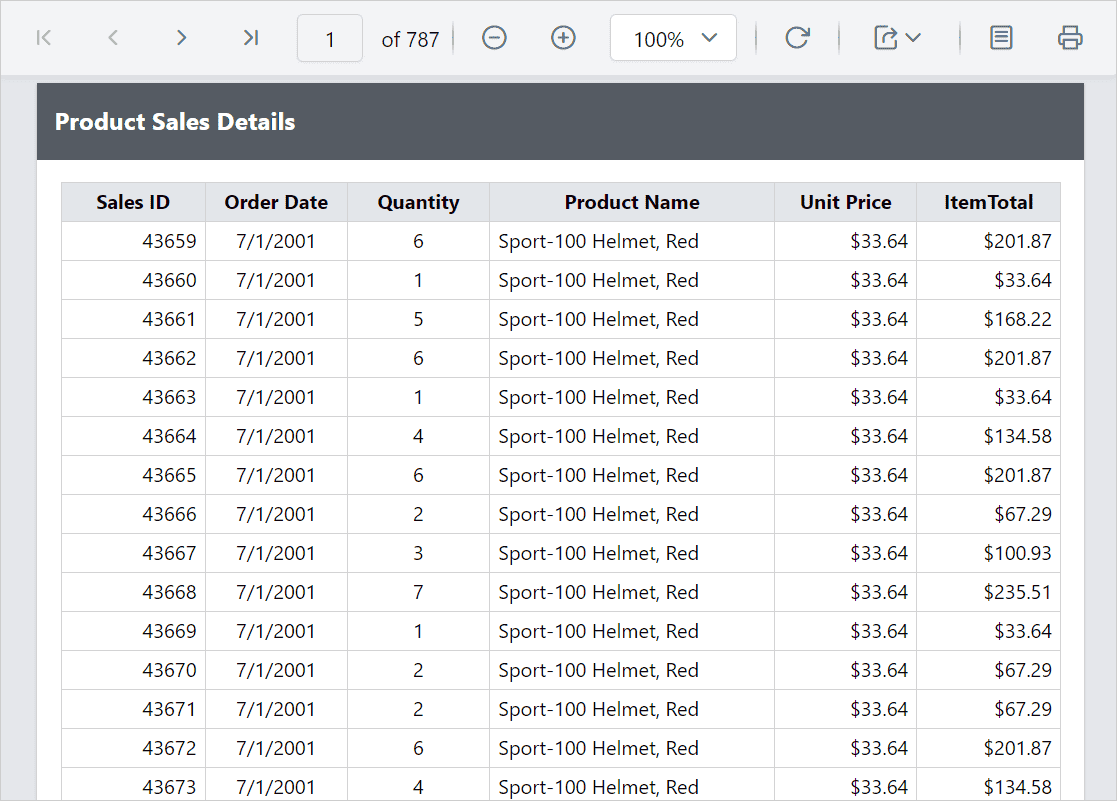The width and height of the screenshot is (1117, 801).
Task: Click ItemTotal $100.93 in row 43667
Action: [988, 554]
